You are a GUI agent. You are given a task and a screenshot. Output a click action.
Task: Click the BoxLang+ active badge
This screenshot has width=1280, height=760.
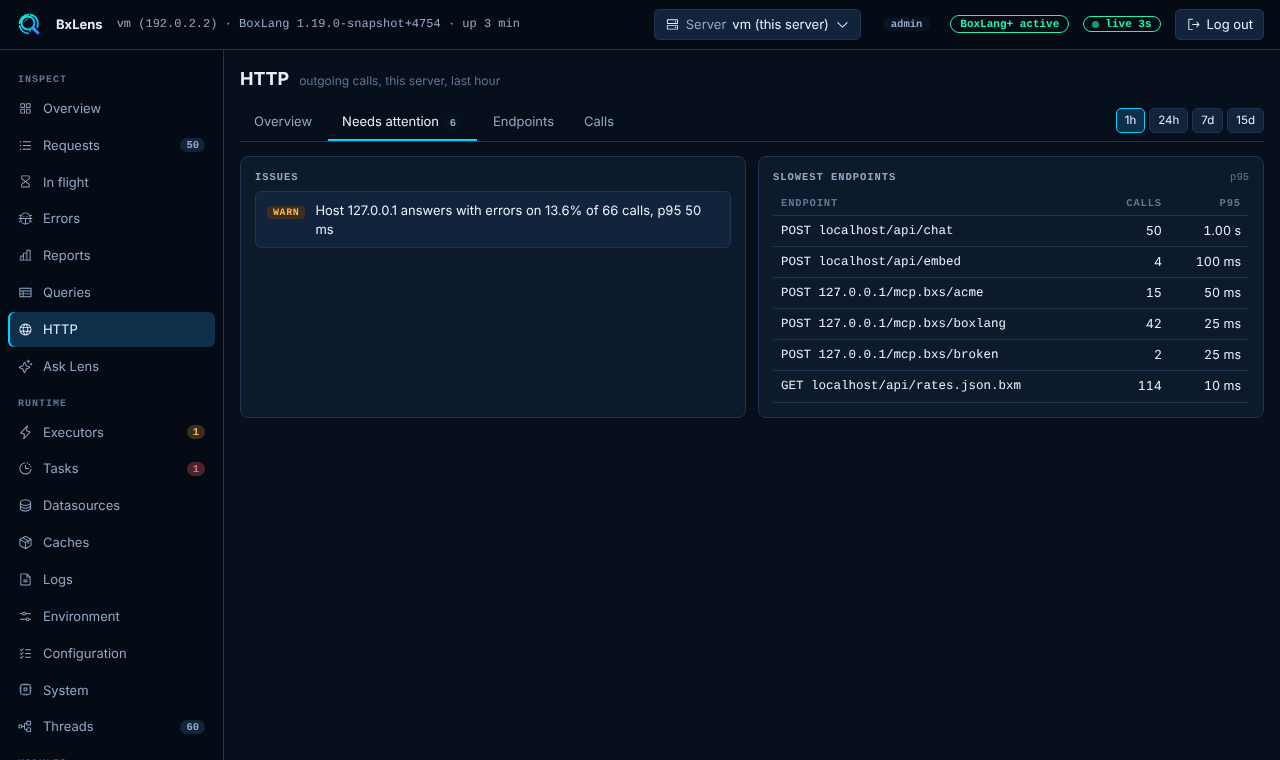pyautogui.click(x=1009, y=24)
